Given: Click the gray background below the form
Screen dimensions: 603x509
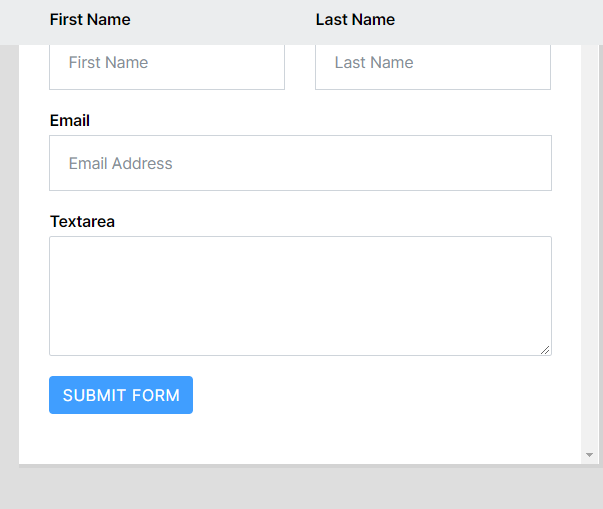Looking at the screenshot, I should [300, 488].
